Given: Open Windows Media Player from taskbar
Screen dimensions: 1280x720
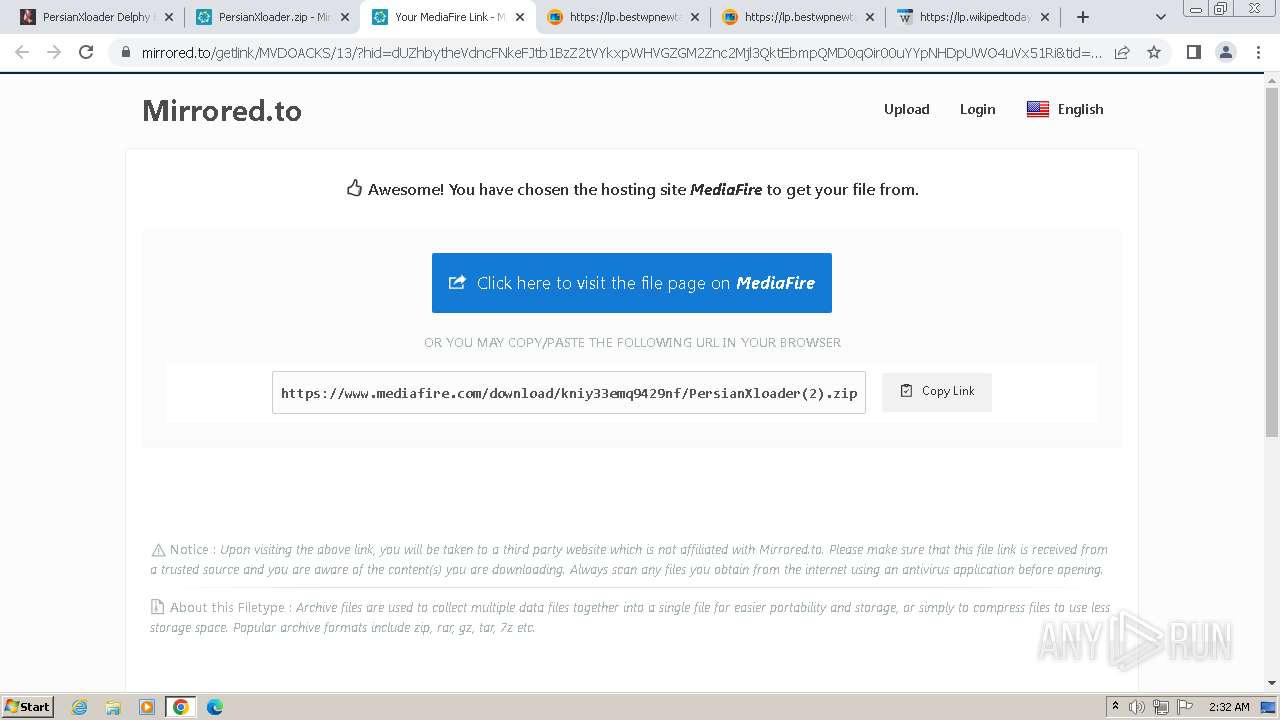Looking at the screenshot, I should tap(147, 707).
